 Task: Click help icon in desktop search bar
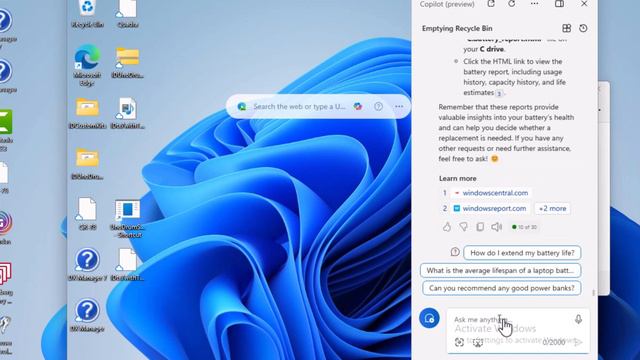[378, 107]
